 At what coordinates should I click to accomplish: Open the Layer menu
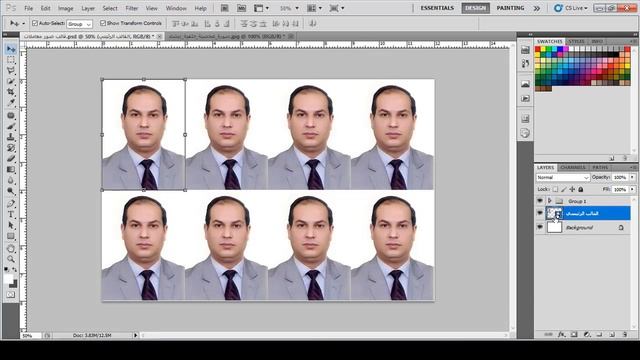coord(88,8)
